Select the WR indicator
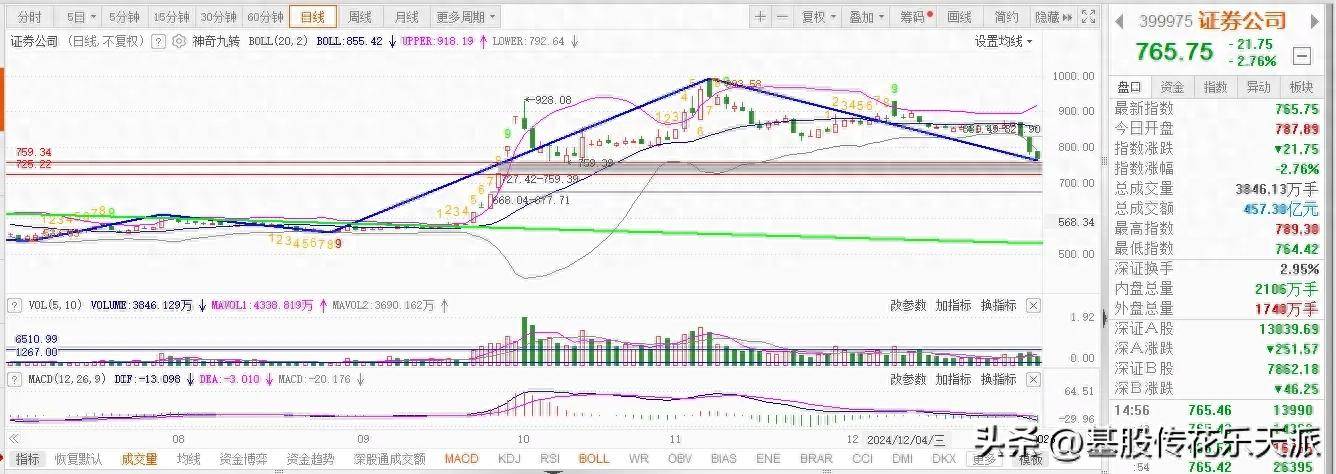1336x474 pixels. tap(637, 459)
